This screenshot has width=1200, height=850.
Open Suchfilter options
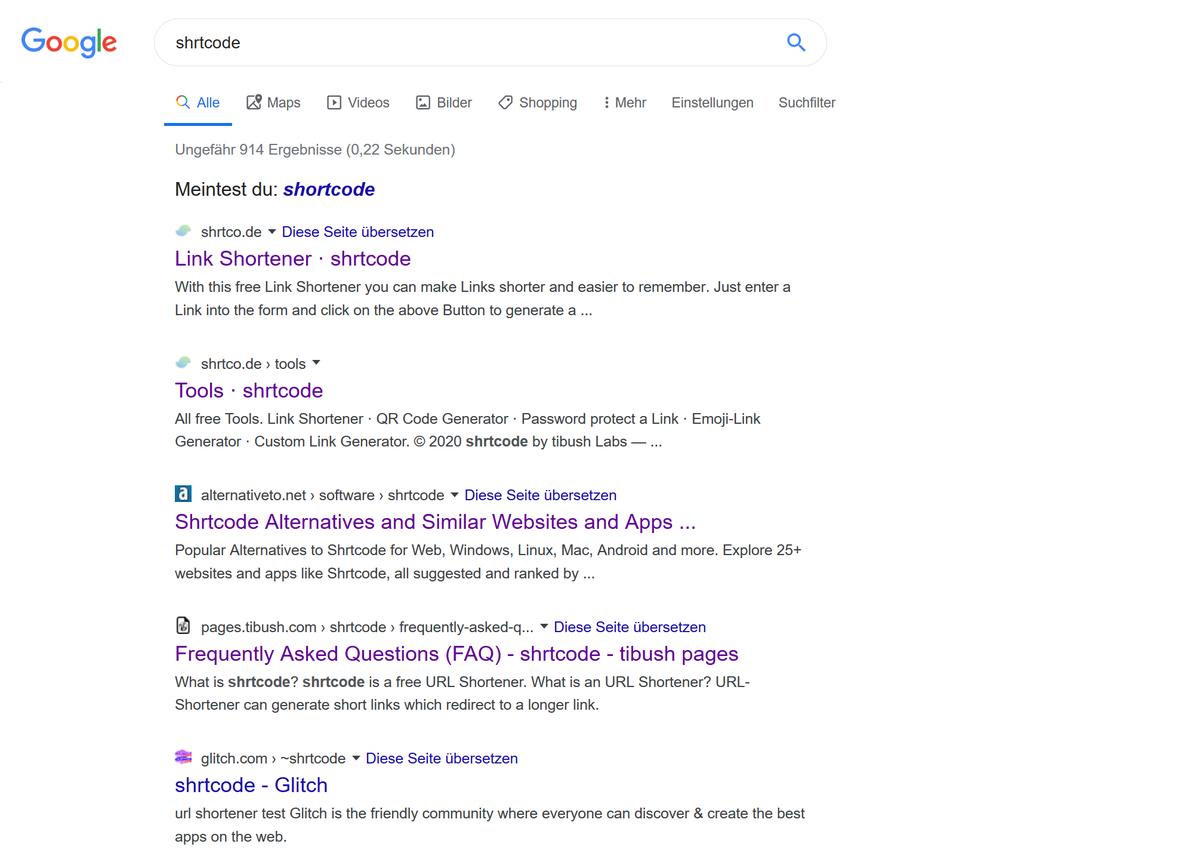[x=807, y=102]
